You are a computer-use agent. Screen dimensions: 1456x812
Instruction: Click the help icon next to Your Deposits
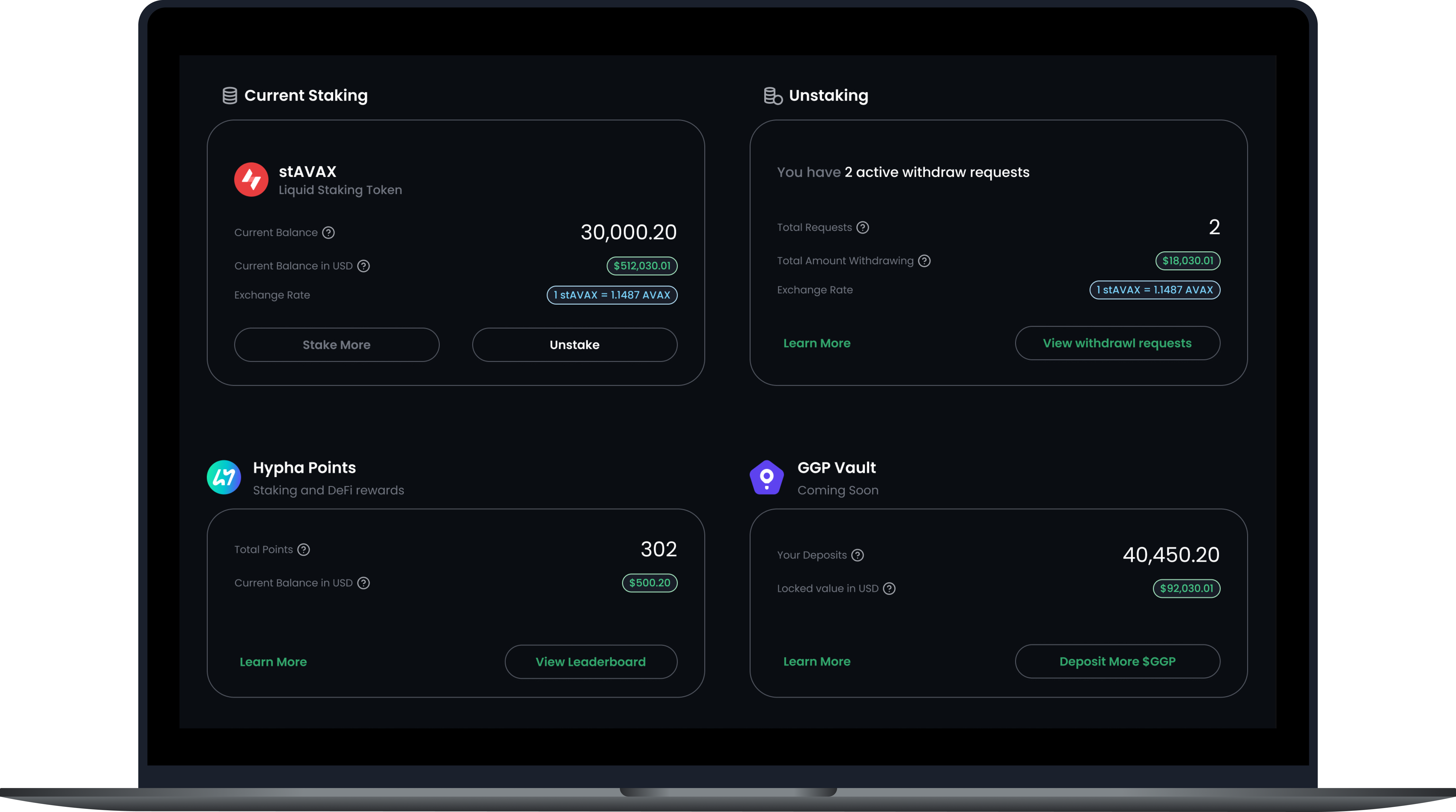857,555
